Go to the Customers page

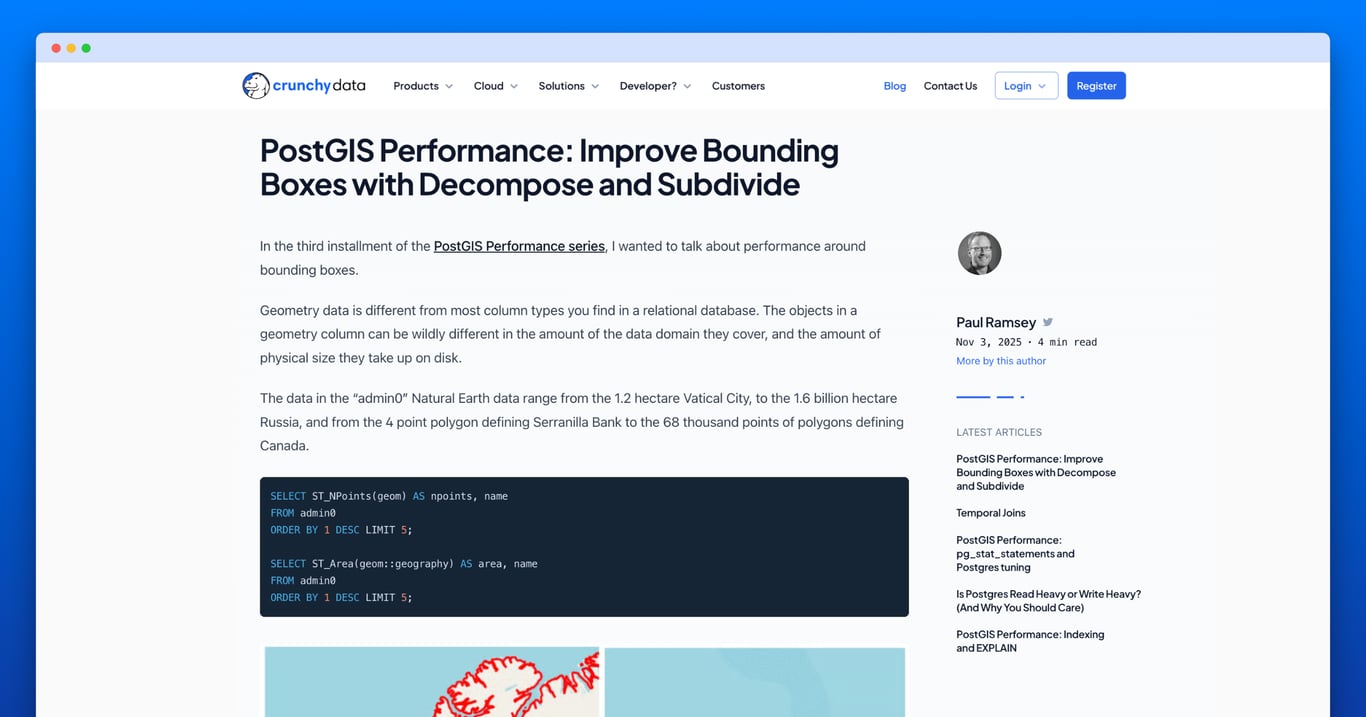738,86
